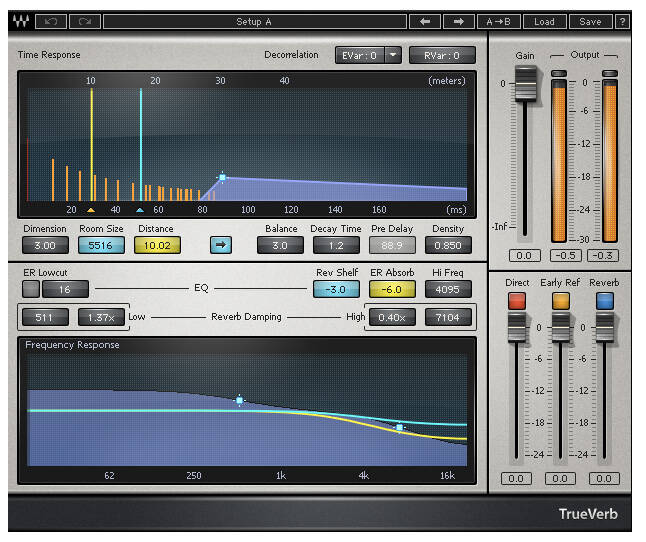Click the Redo arrow button
This screenshot has width=646, height=542.
[85, 21]
